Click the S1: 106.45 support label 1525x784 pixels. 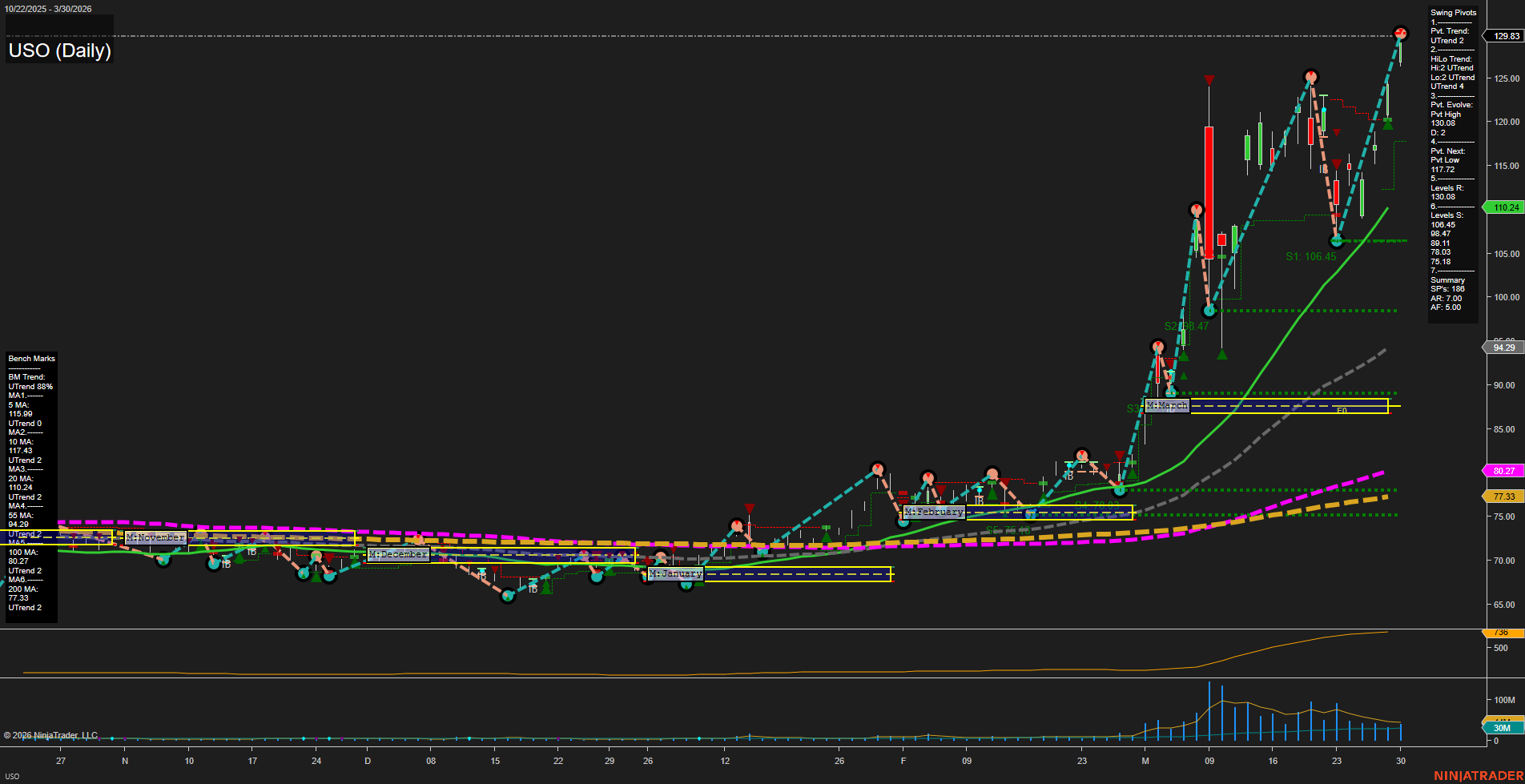(1310, 257)
